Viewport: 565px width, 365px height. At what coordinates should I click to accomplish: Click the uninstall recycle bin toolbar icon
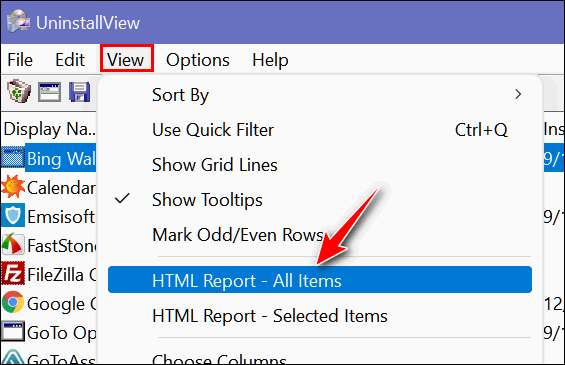[x=18, y=92]
